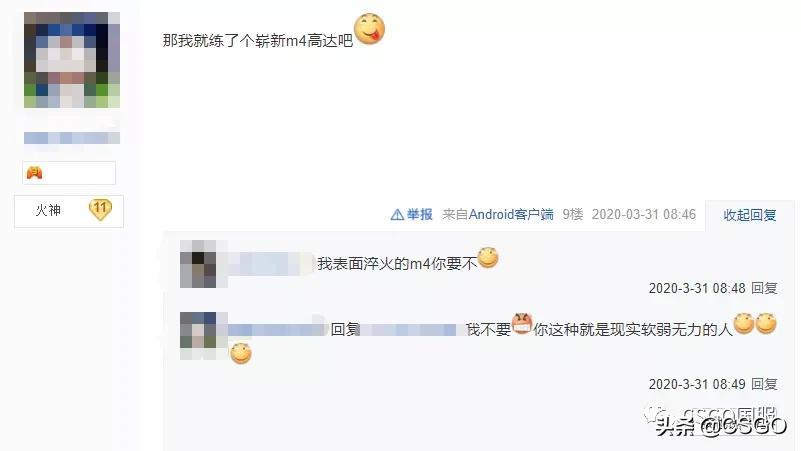Image resolution: width=801 pixels, height=451 pixels.
Task: Click the smiley emoji below second reply
Action: 241,353
